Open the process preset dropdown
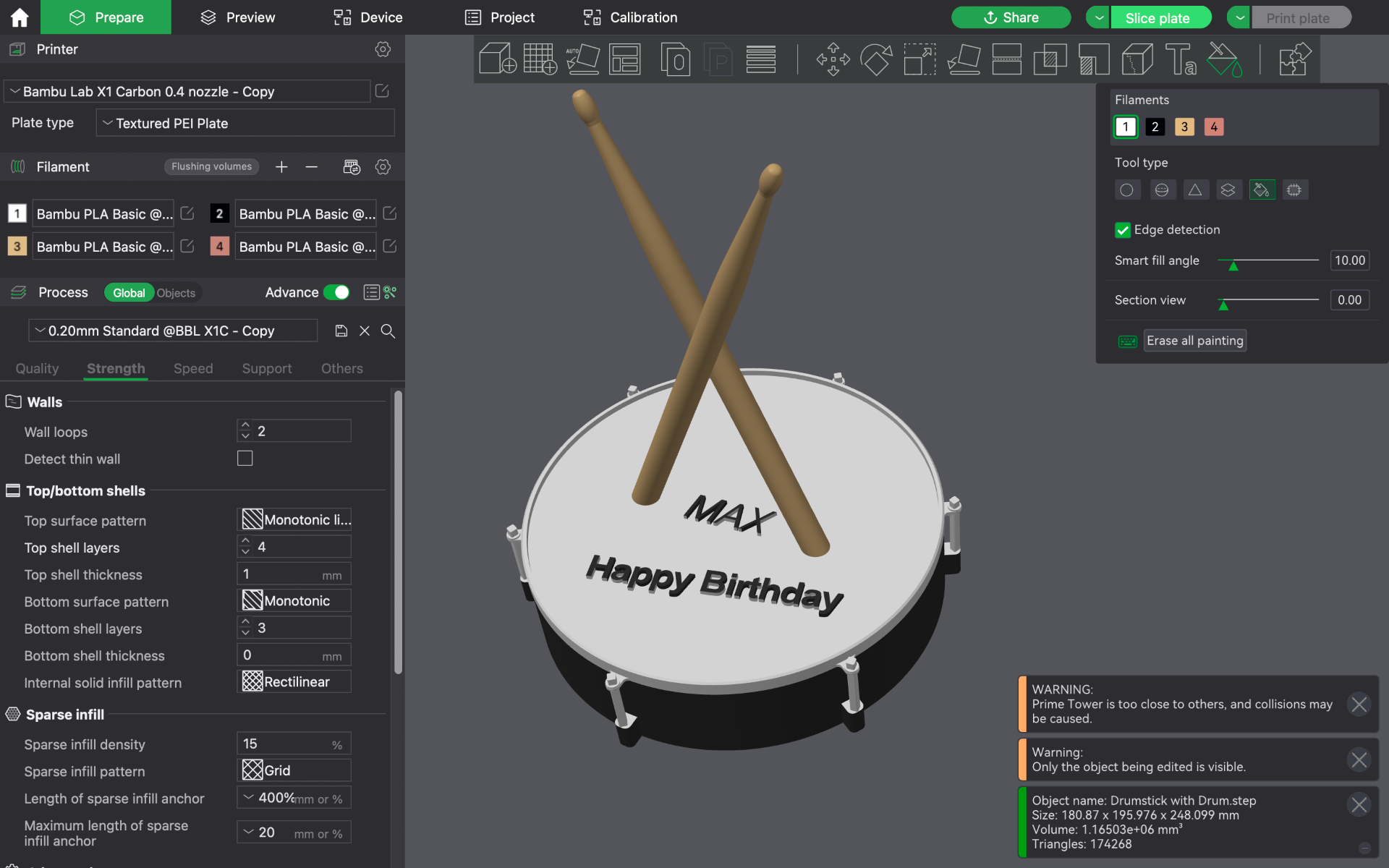 [x=173, y=331]
